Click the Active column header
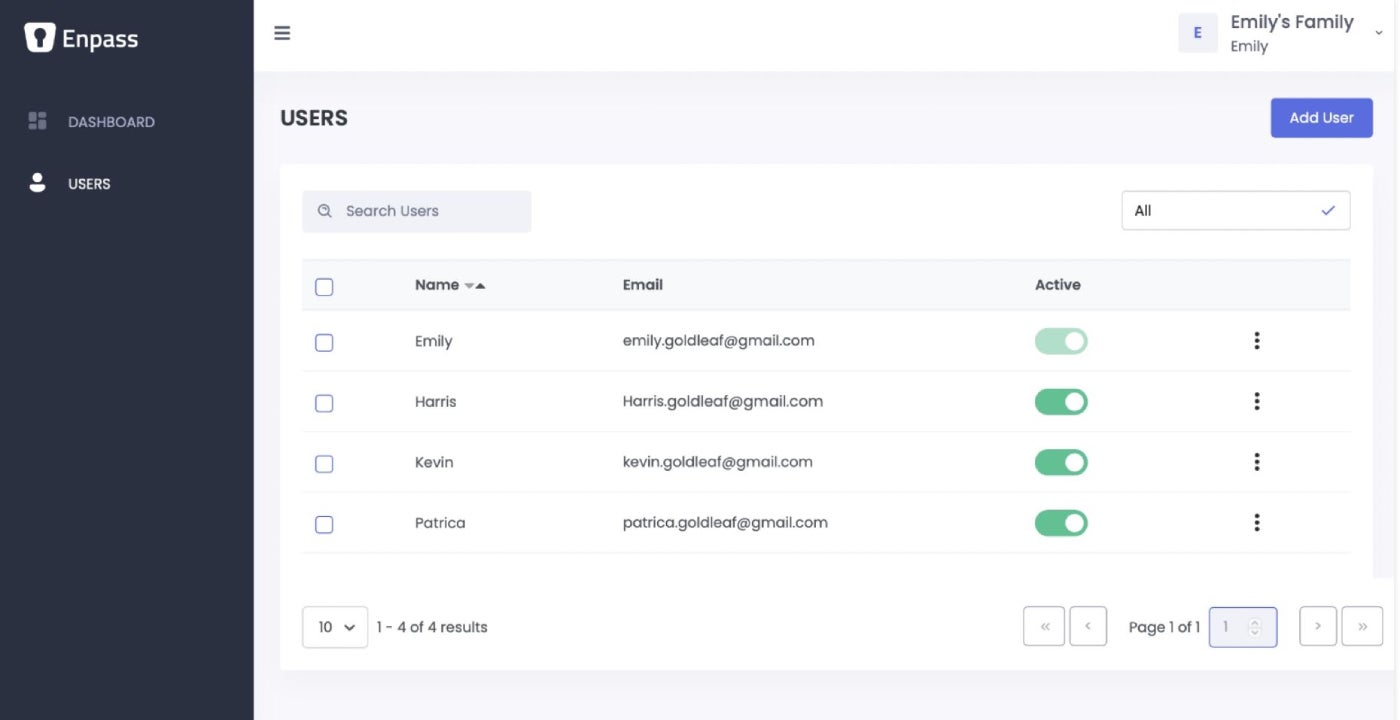 click(x=1057, y=285)
